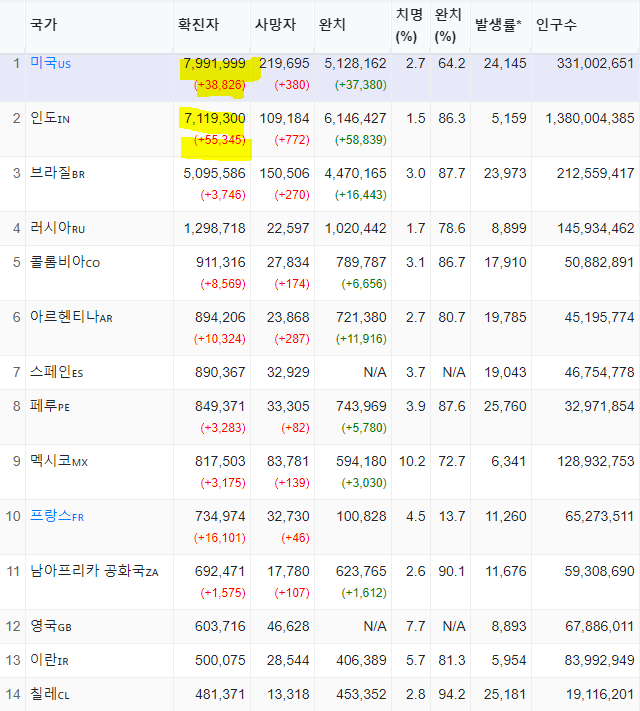Viewport: 640px width, 711px height.
Task: Click UK fatality rate 7.7
Action: (x=415, y=626)
